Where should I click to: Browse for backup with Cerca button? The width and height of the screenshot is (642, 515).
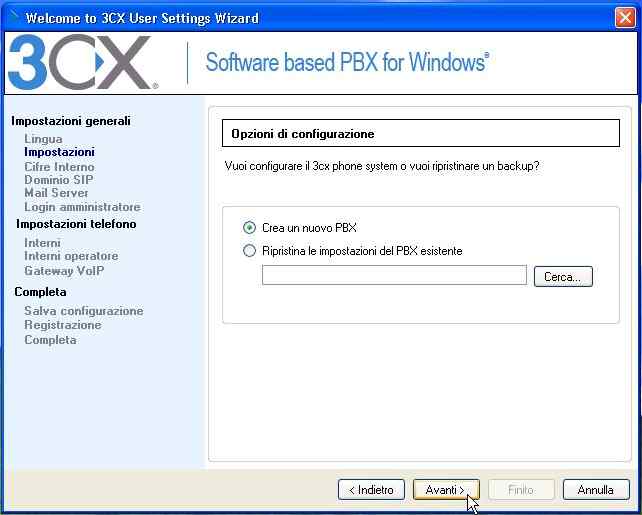point(563,276)
